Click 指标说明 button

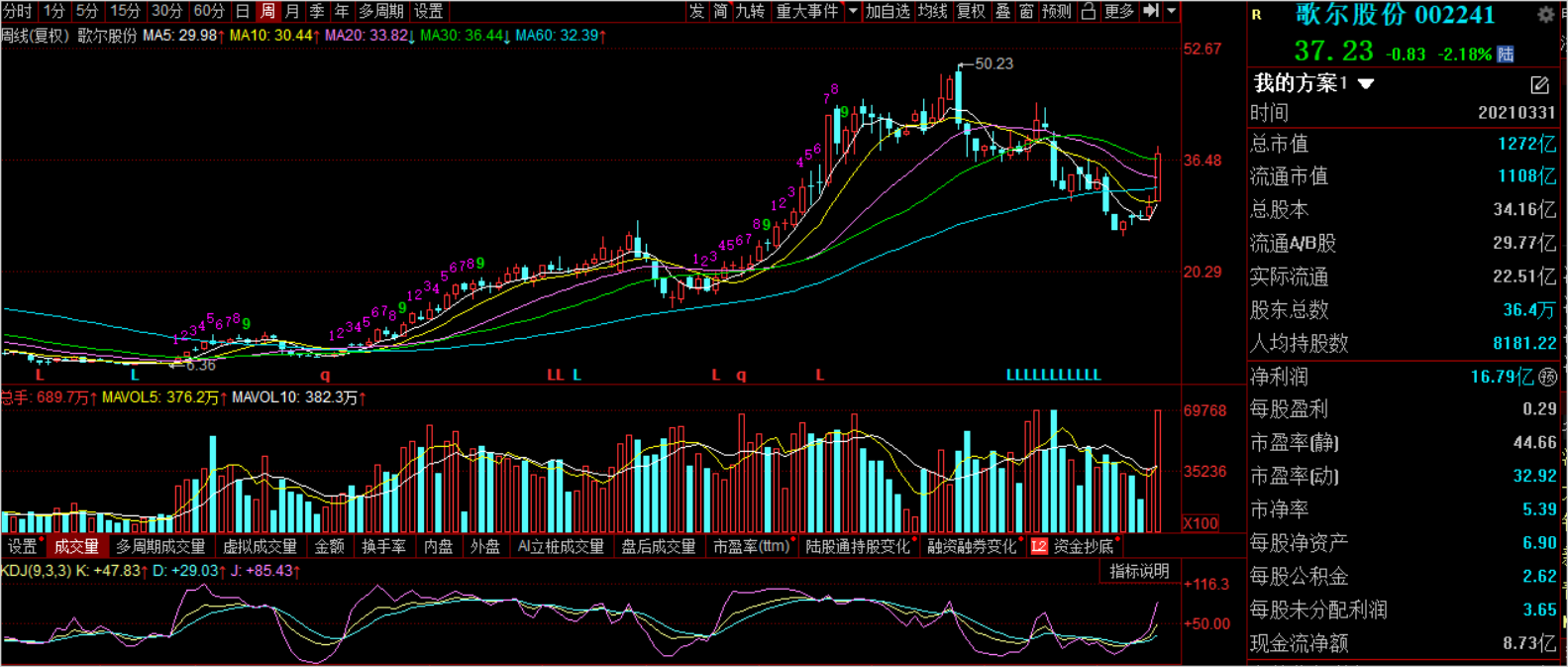point(1139,571)
